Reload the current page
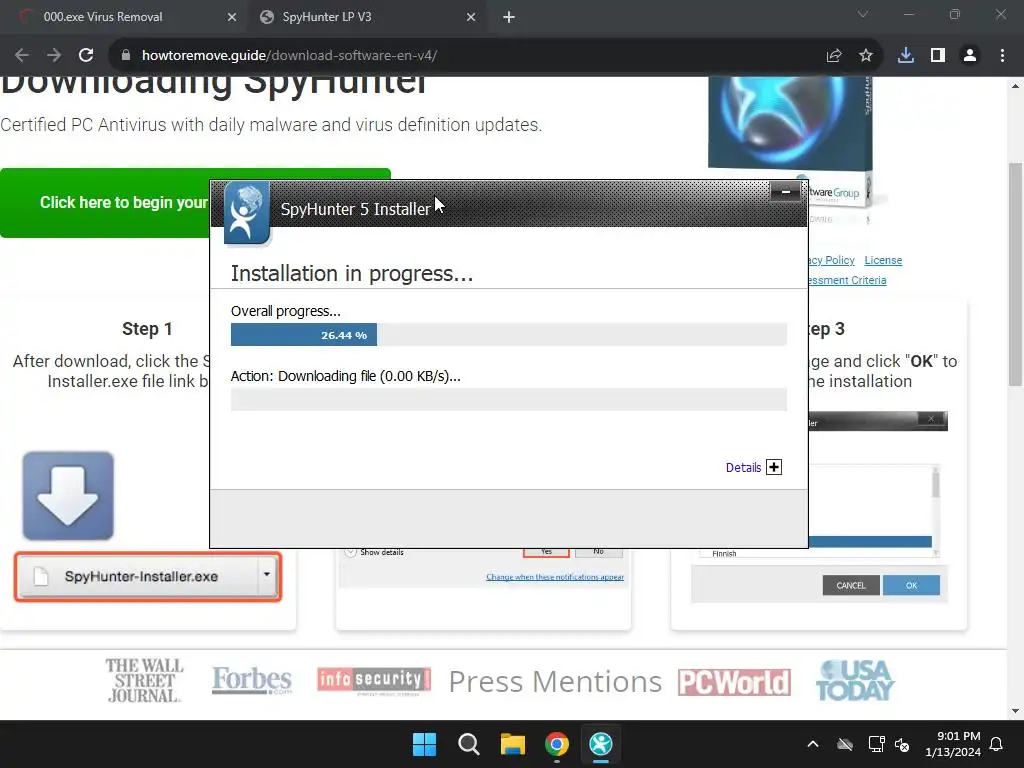Screen dimensions: 1024x768 tap(86, 56)
